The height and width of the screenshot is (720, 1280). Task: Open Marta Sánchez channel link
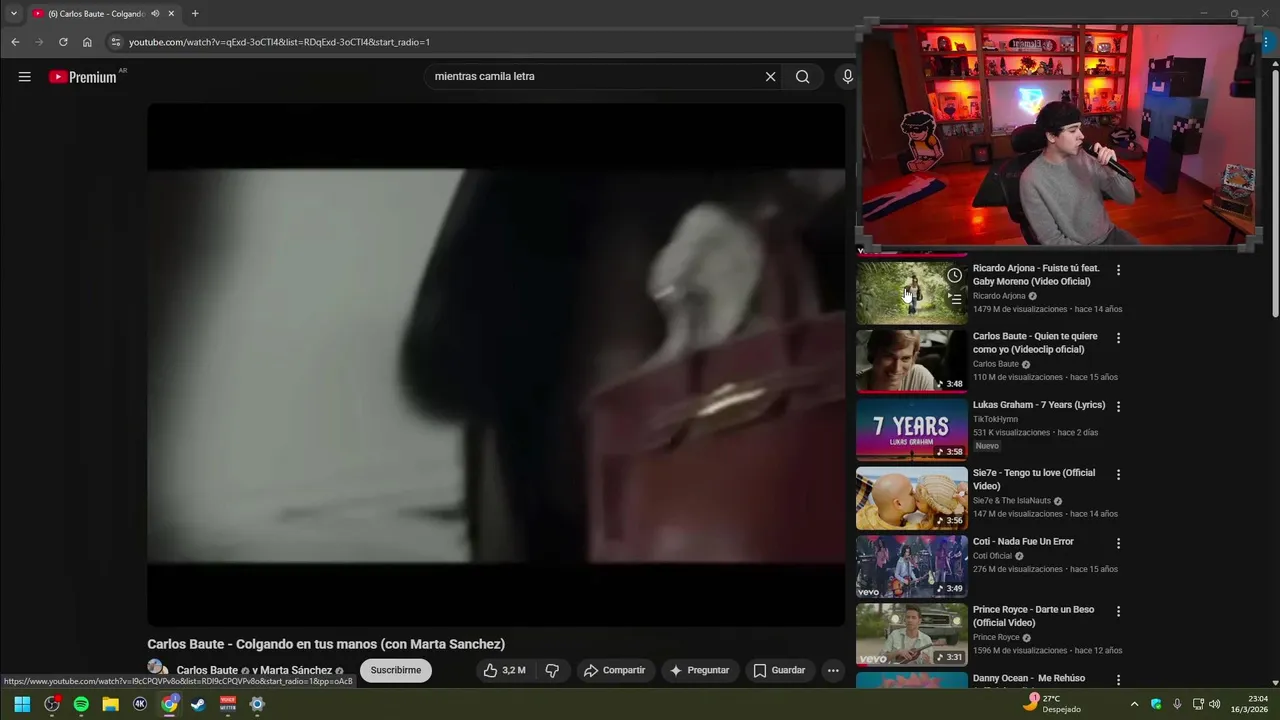click(x=296, y=671)
